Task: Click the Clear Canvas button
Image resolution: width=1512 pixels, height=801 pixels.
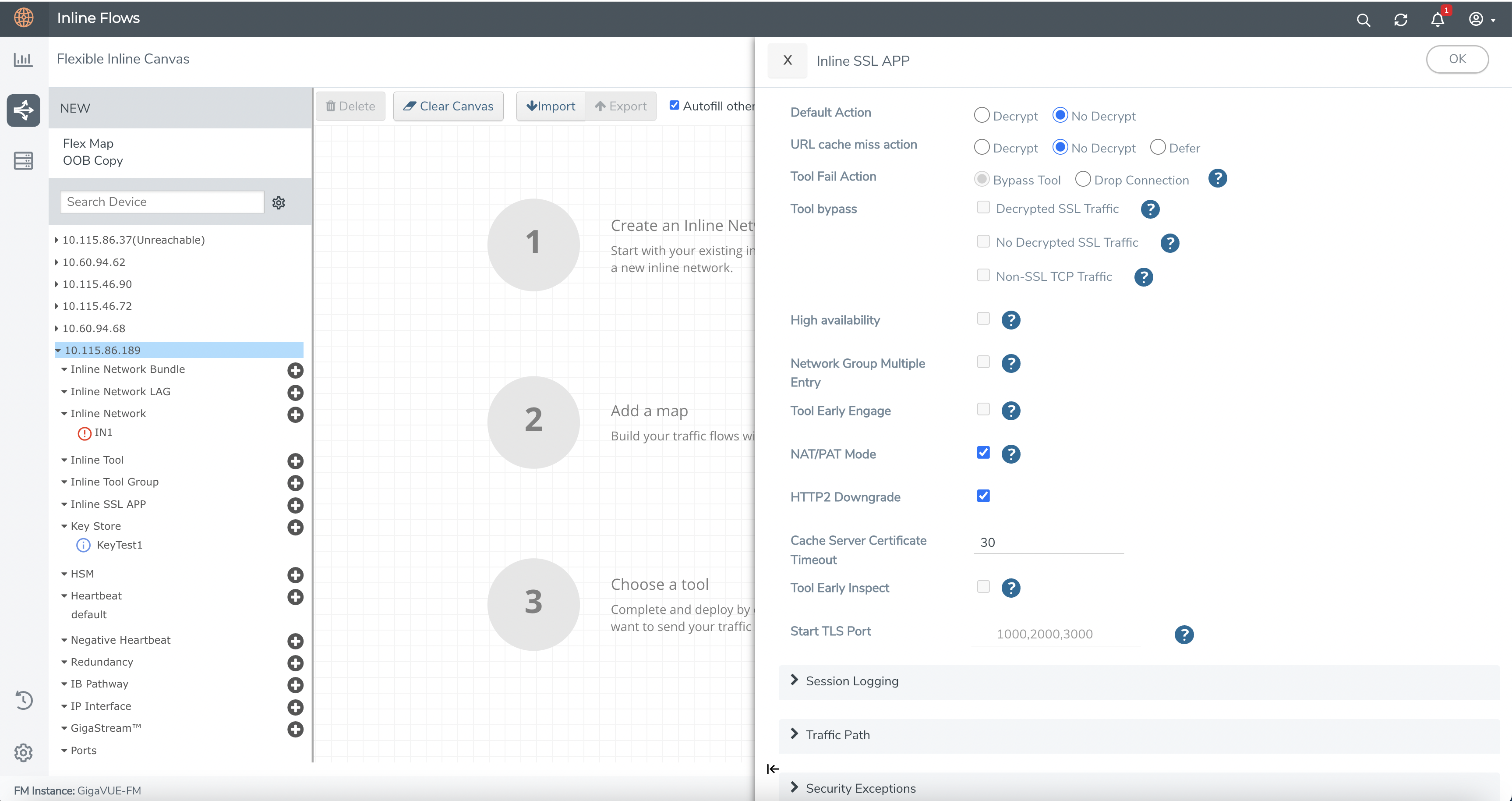Action: [448, 106]
